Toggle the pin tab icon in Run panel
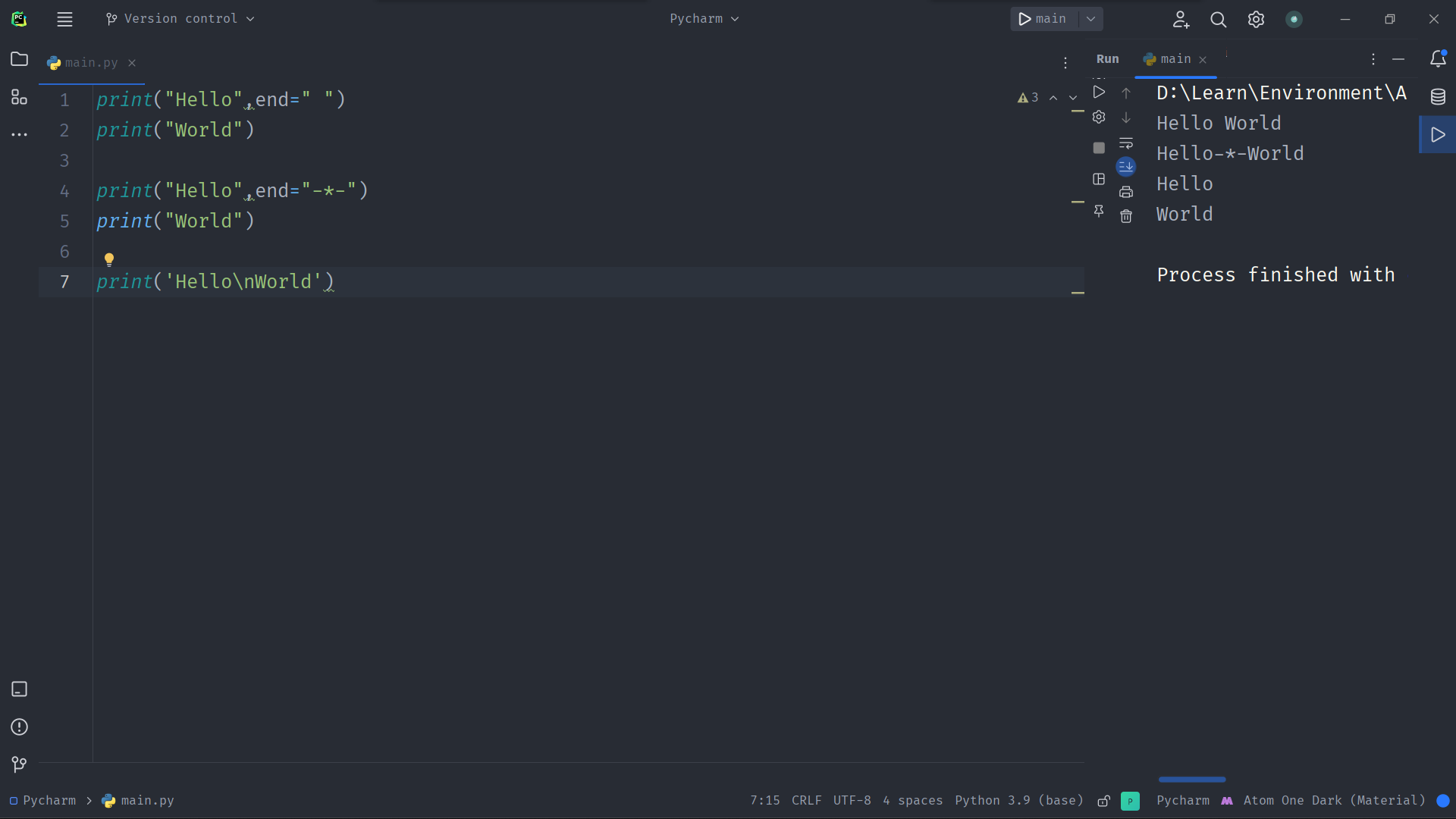The image size is (1456, 819). pyautogui.click(x=1099, y=211)
